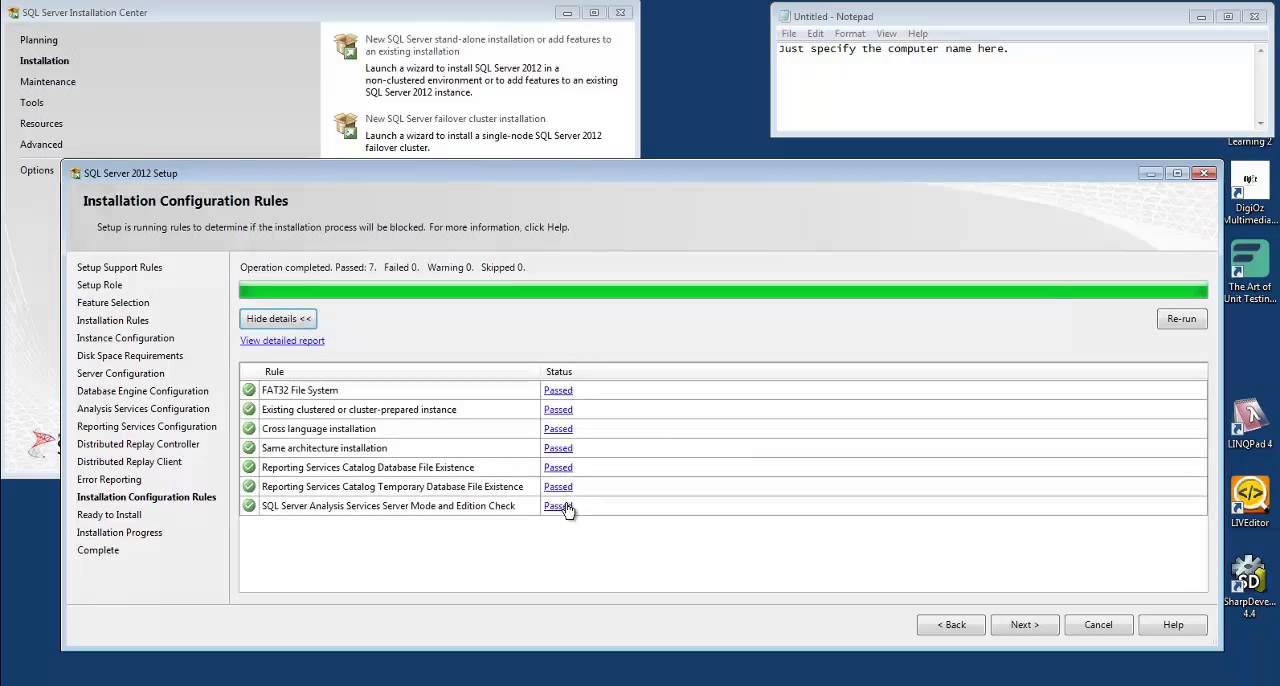The height and width of the screenshot is (686, 1280).
Task: Open the SharpDevelop 4.4 desktop shortcut
Action: [x=1250, y=587]
